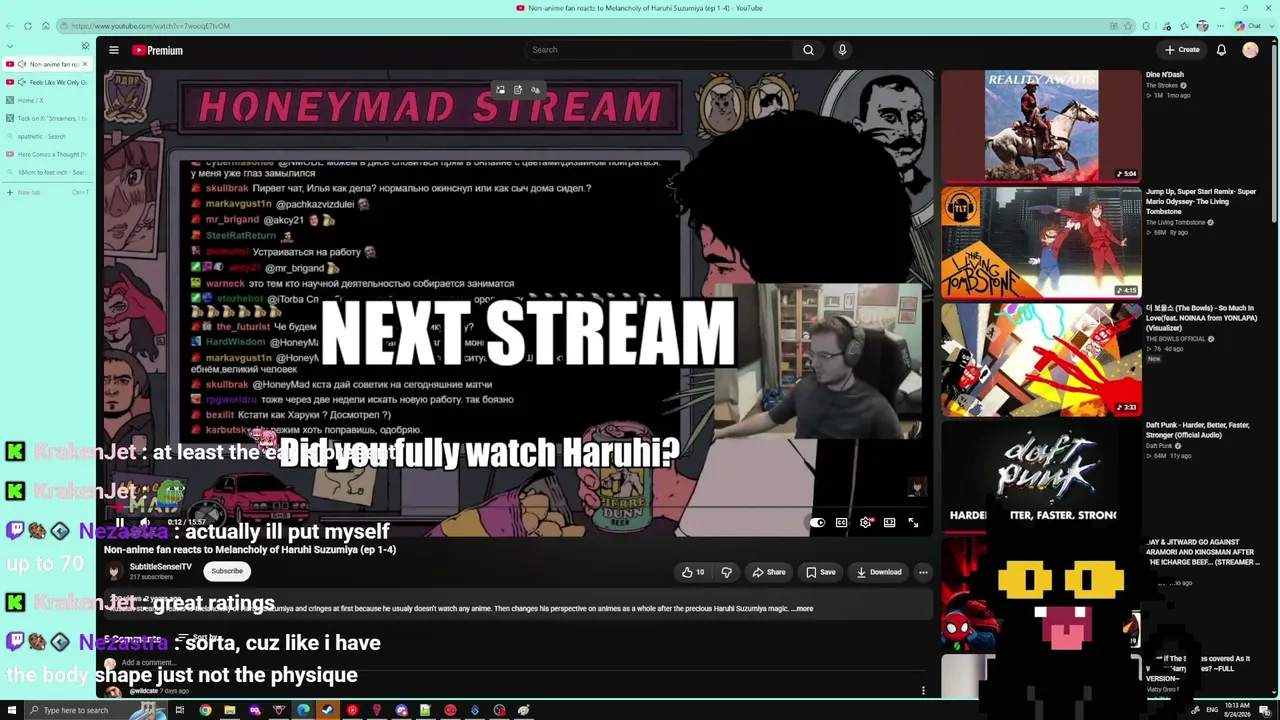Go to YouTube Premium home logo
1280x720 pixels.
[158, 50]
